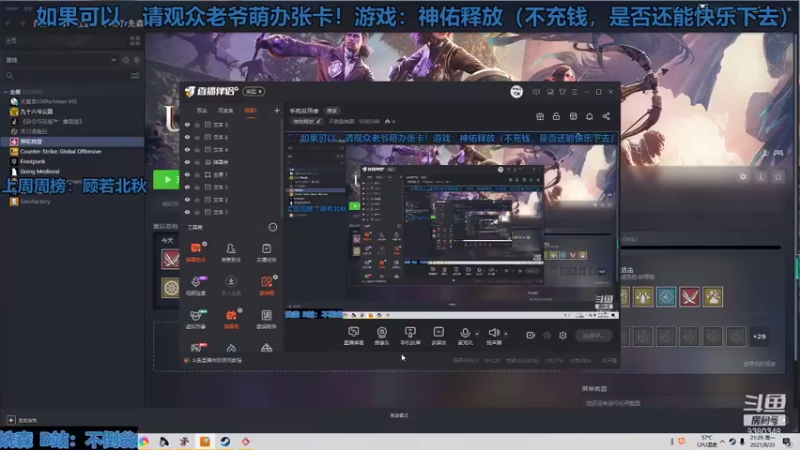Hide the 全屏 1 source layer
This screenshot has height=450, width=800.
(187, 175)
